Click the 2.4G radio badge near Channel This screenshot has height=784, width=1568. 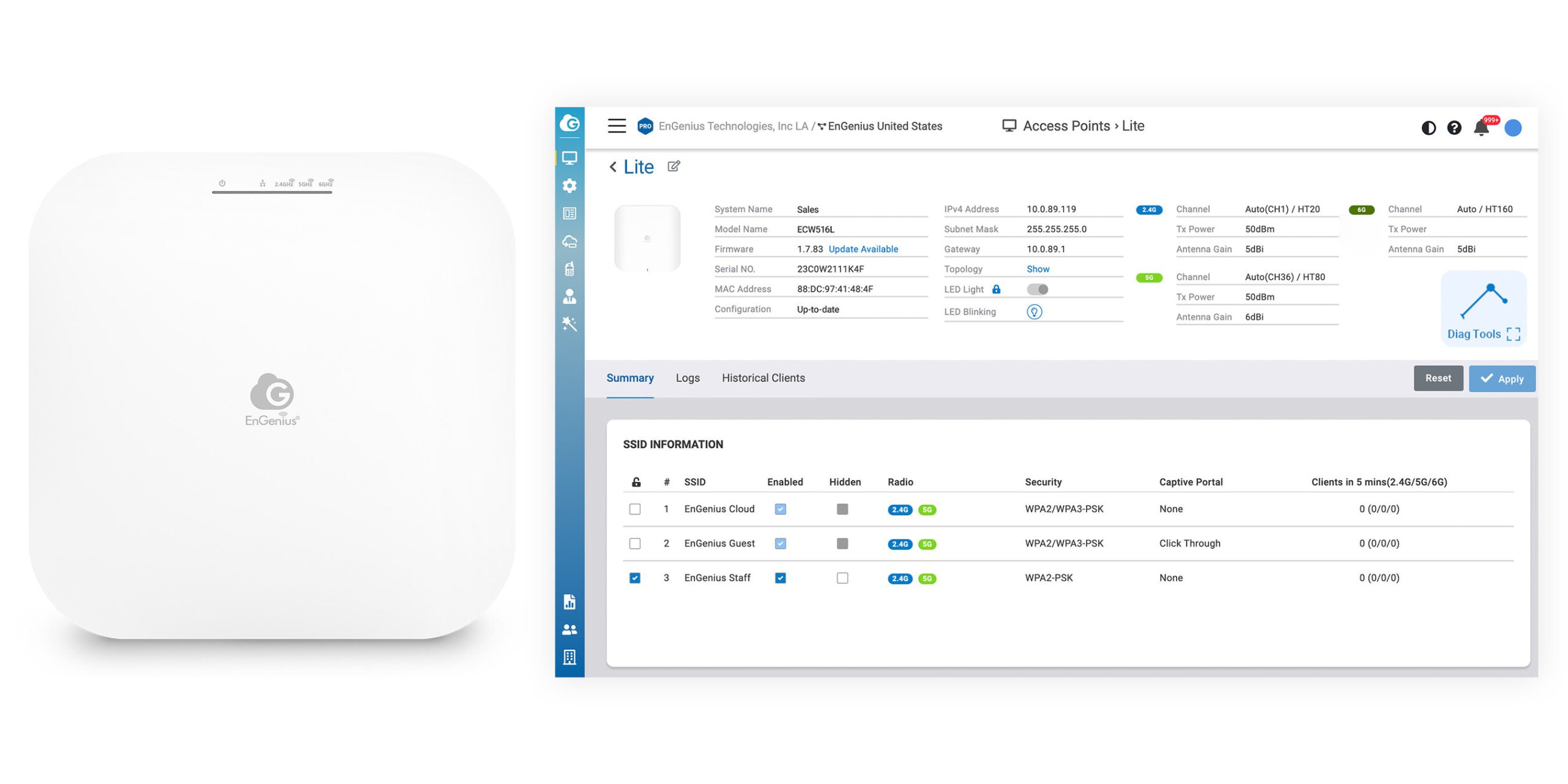(x=1148, y=209)
